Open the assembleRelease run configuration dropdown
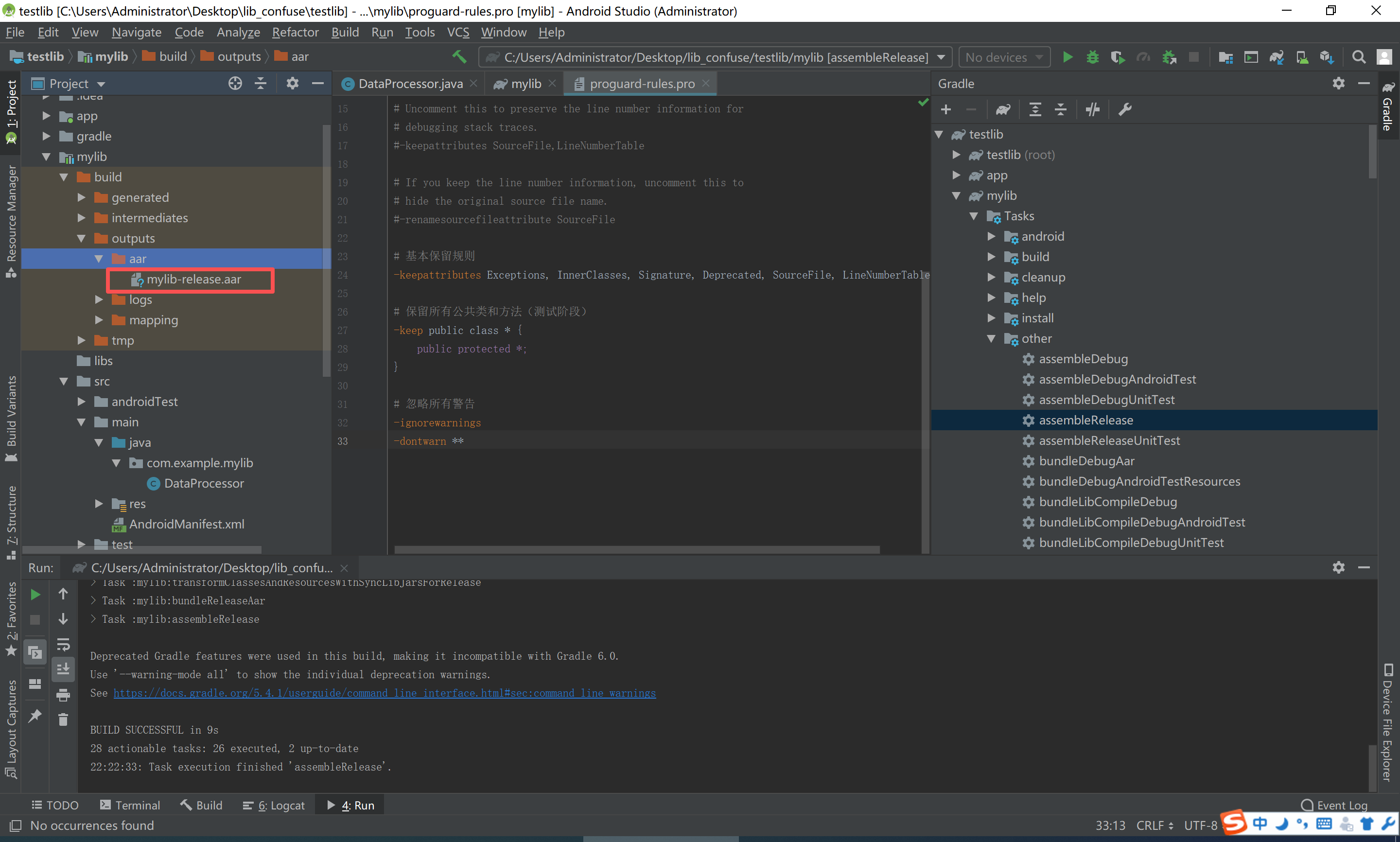Image resolution: width=1400 pixels, height=842 pixels. click(941, 57)
